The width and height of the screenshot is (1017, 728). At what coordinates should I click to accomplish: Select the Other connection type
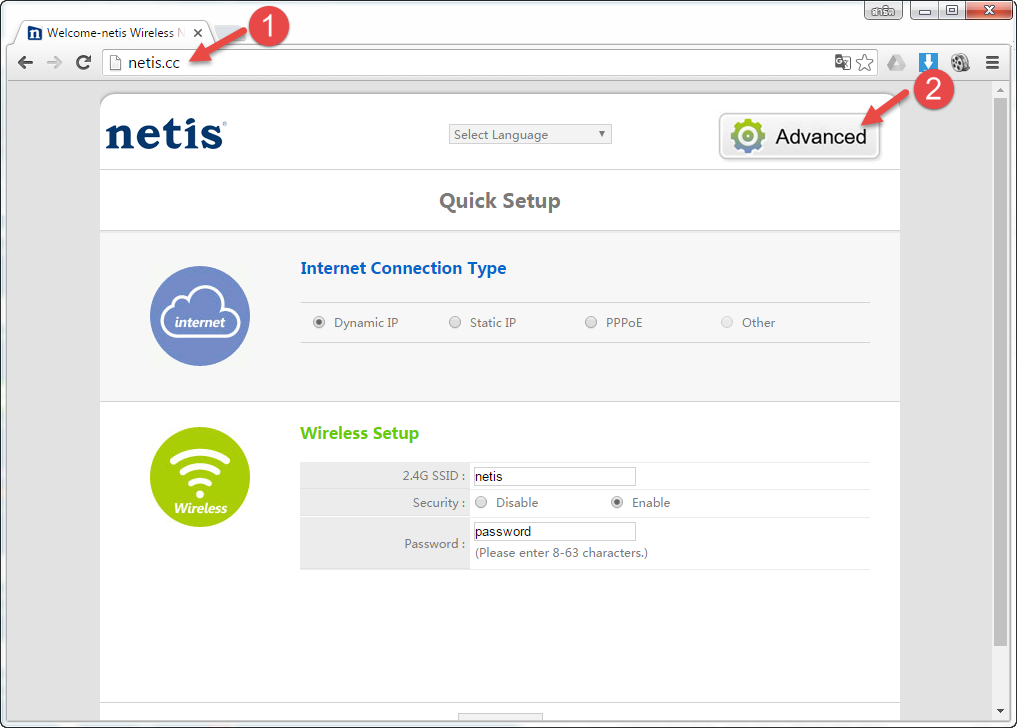pos(727,322)
